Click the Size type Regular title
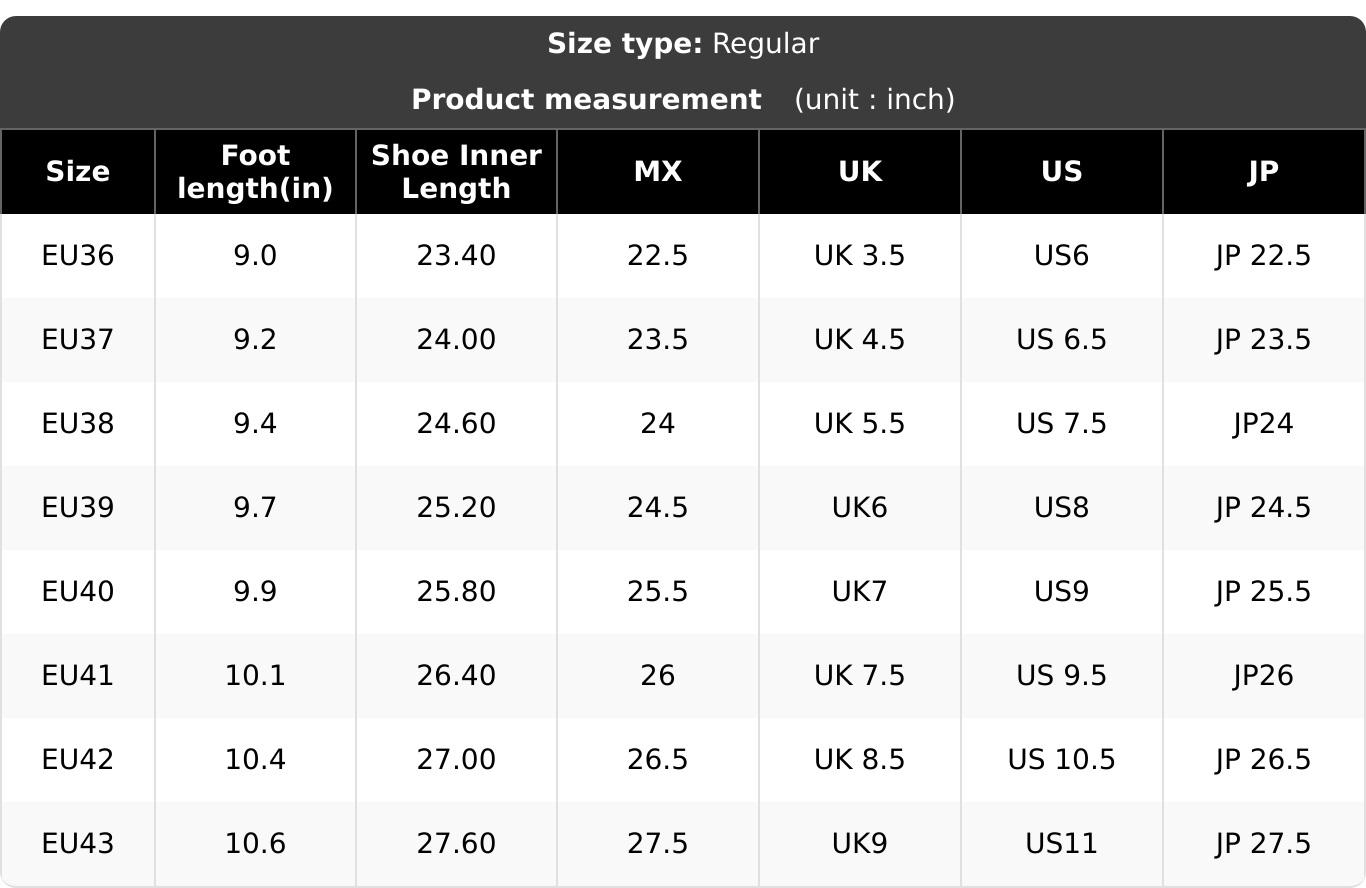This screenshot has height=888, width=1366. (x=683, y=44)
